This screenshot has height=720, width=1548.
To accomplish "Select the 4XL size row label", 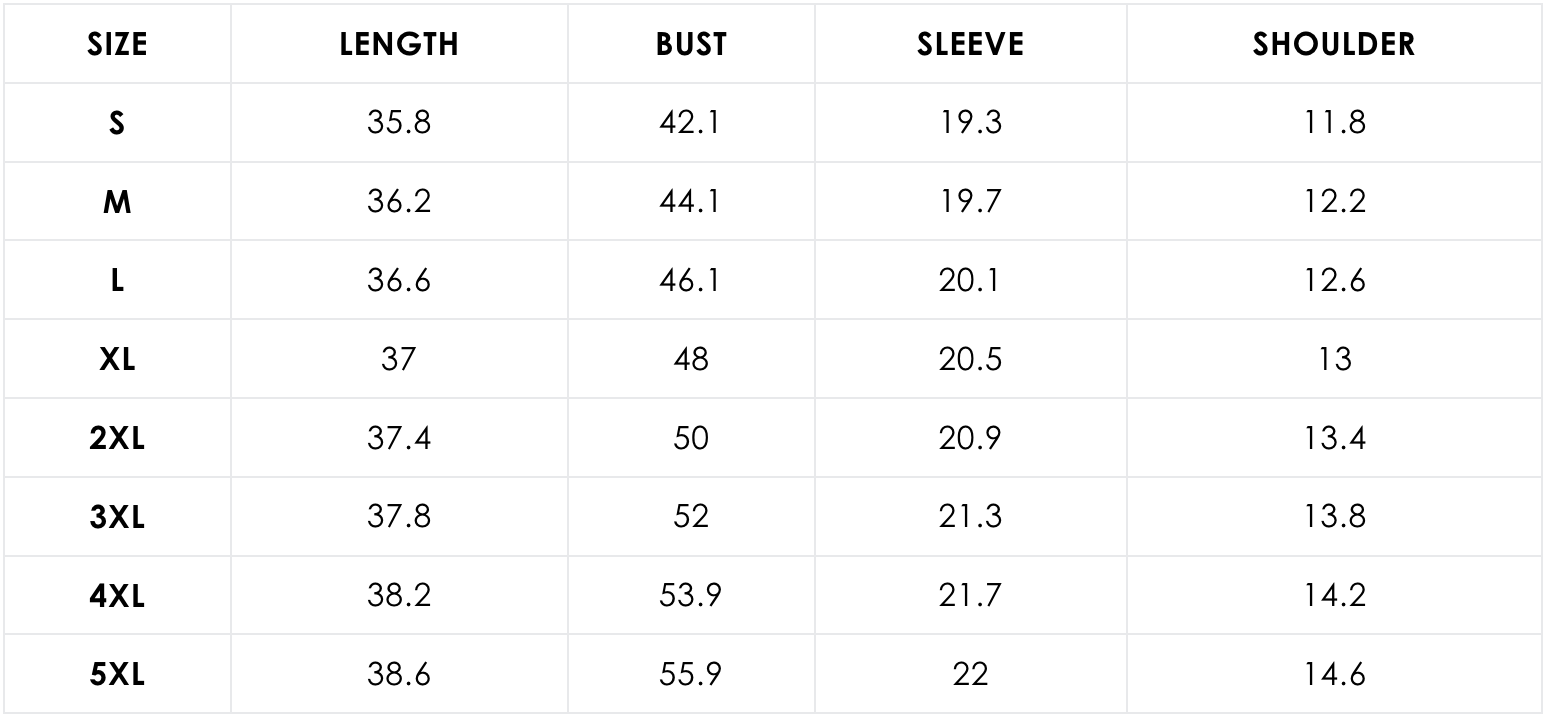I will (117, 596).
